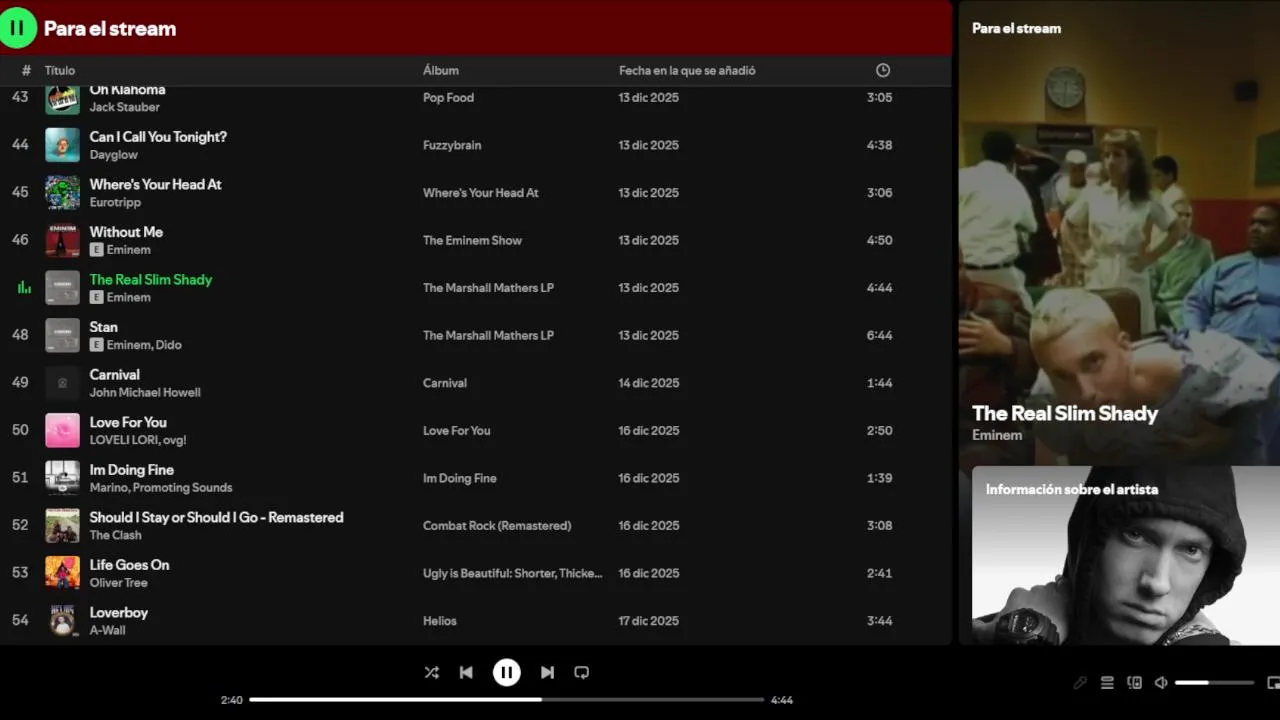
Task: Open Dayglow artist link
Action: click(114, 155)
